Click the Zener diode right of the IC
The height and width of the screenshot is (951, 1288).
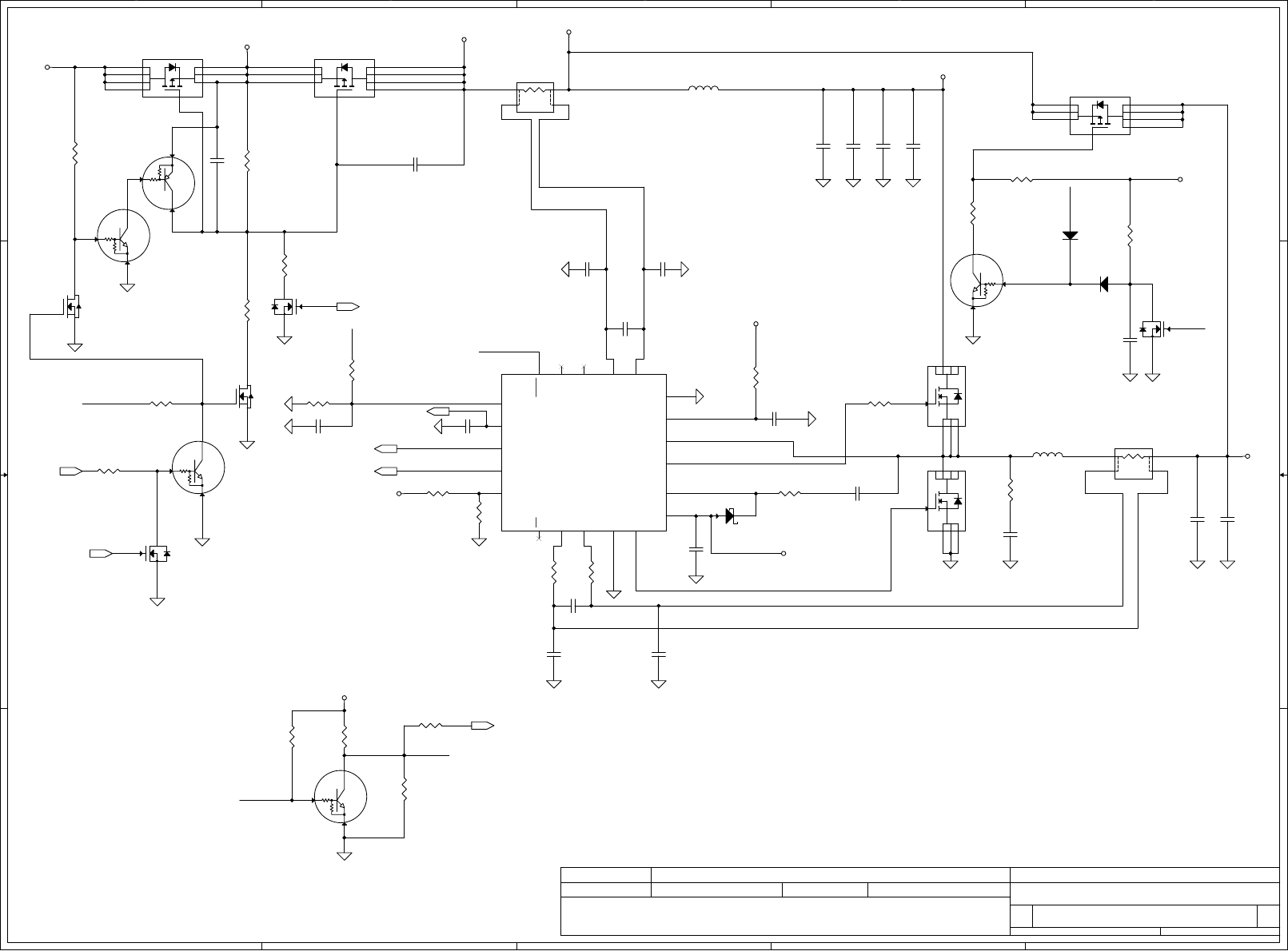(x=731, y=516)
